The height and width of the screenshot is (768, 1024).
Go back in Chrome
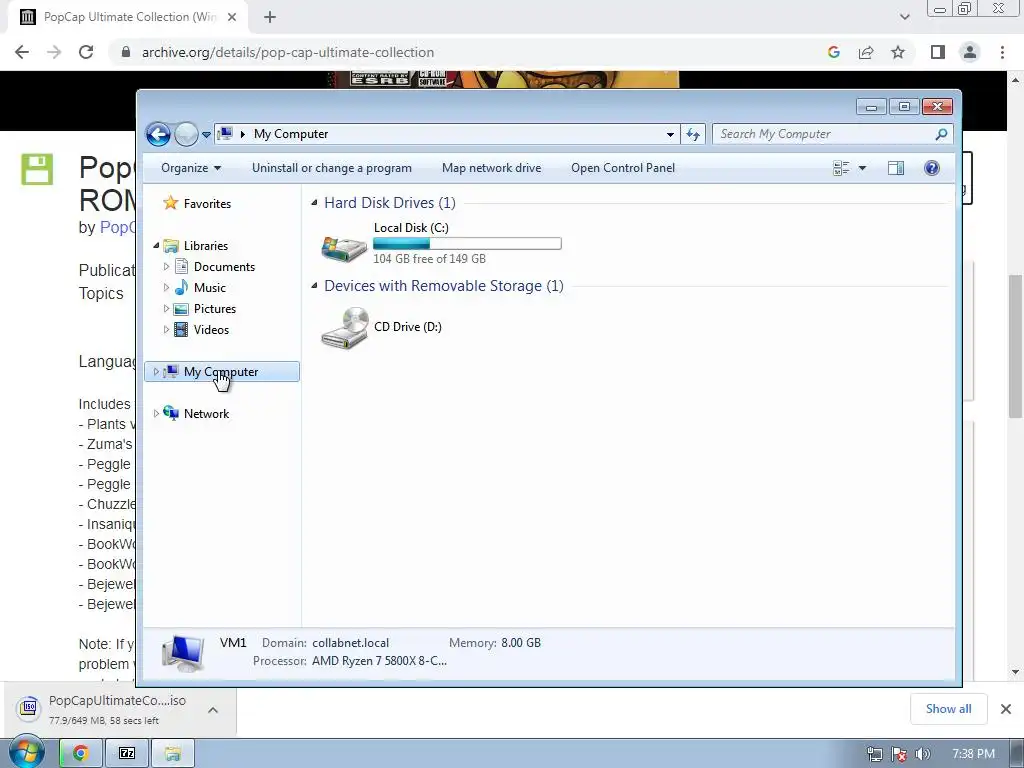click(22, 52)
